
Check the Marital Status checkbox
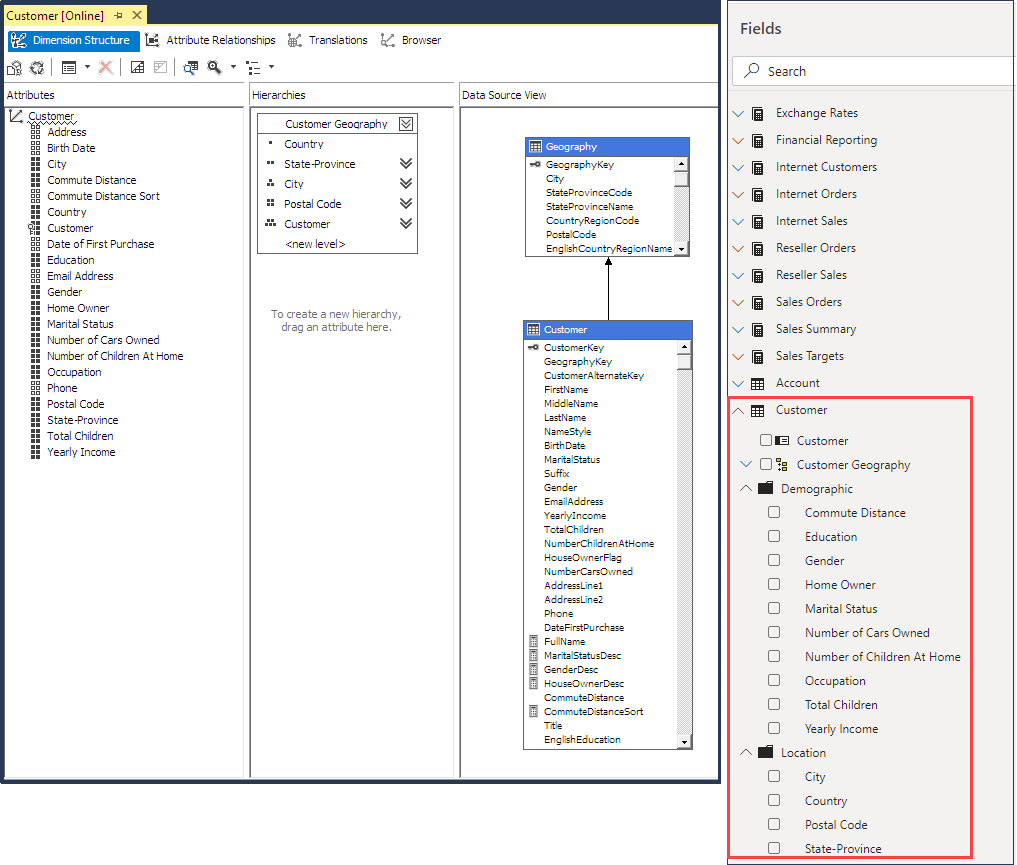click(x=774, y=608)
